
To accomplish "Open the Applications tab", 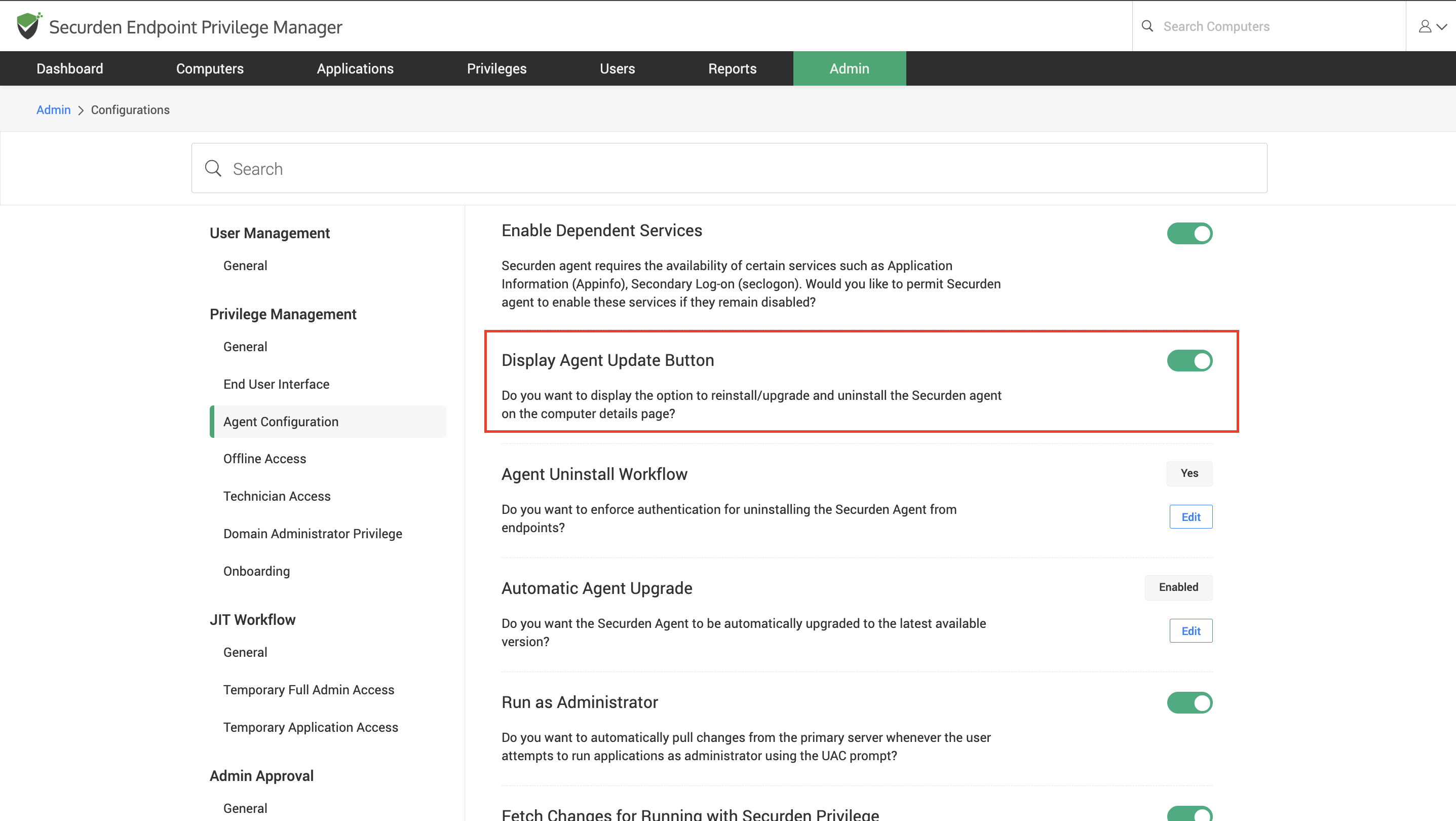I will (355, 68).
